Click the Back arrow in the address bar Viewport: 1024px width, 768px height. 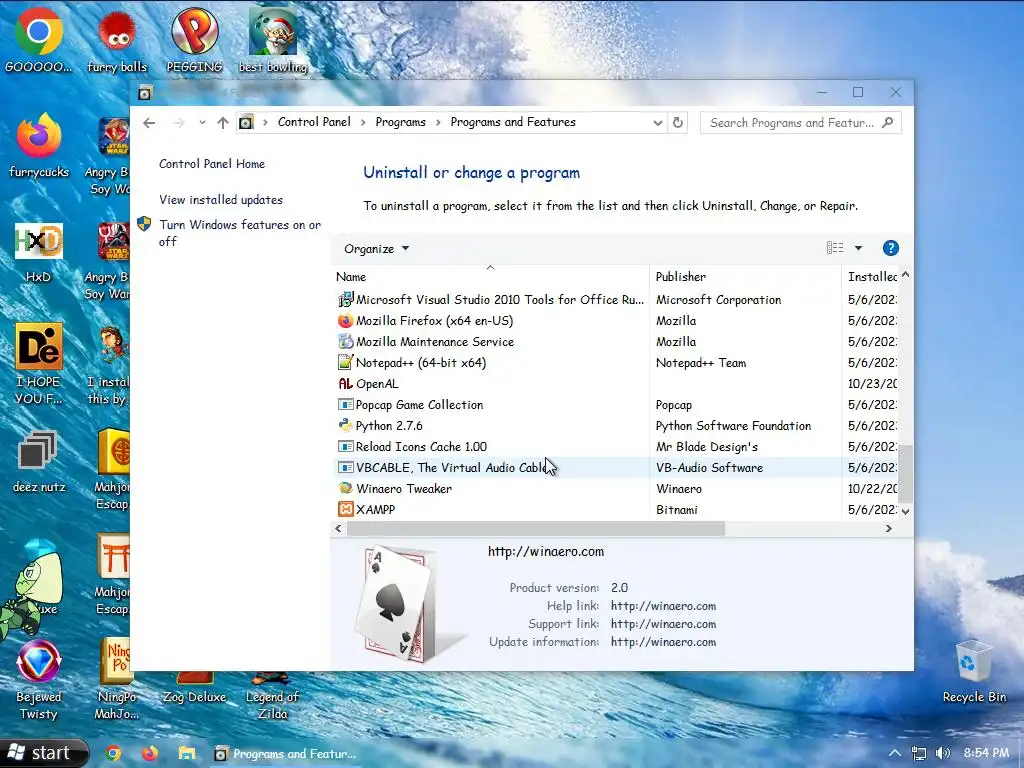pyautogui.click(x=149, y=123)
